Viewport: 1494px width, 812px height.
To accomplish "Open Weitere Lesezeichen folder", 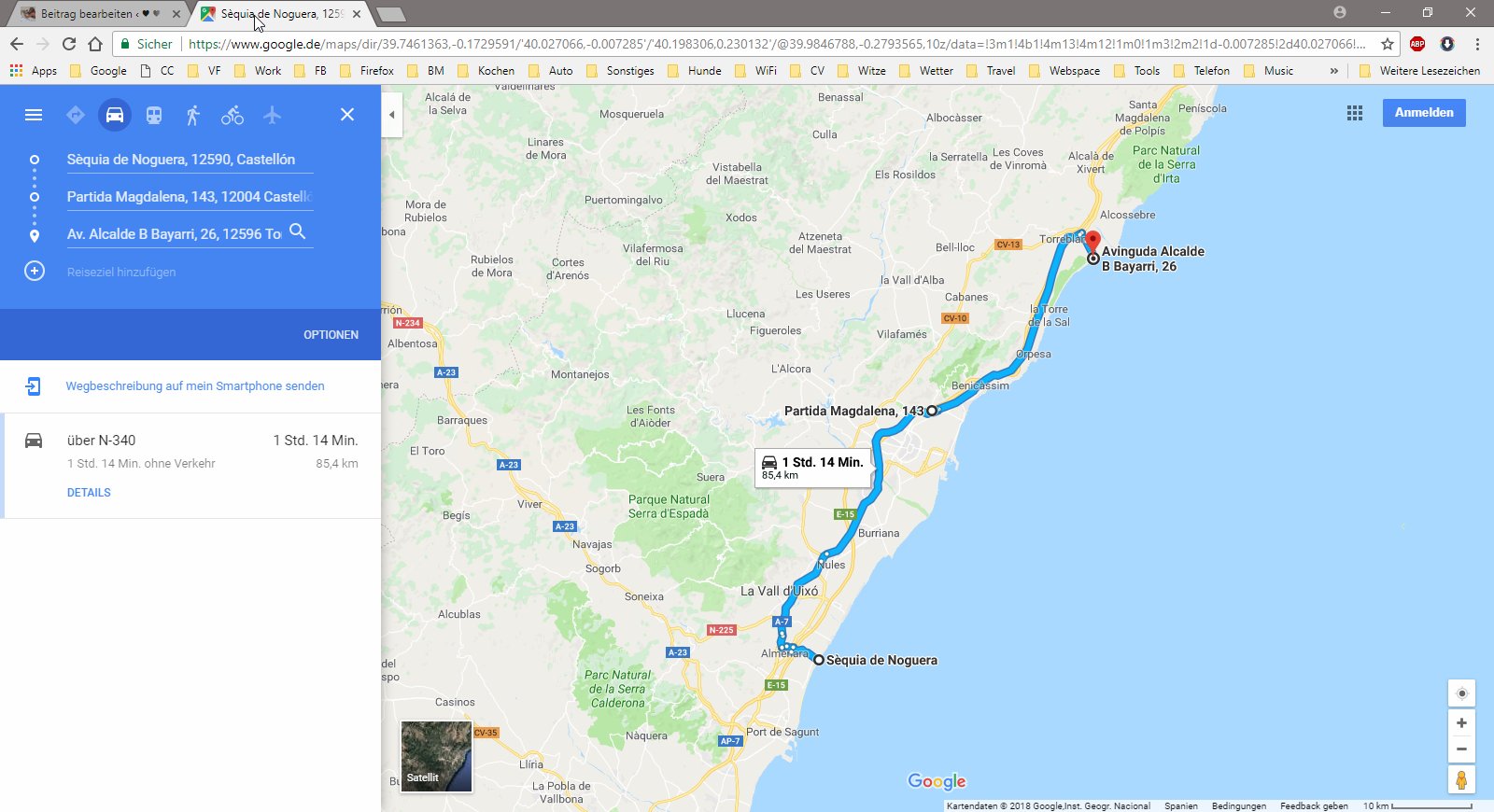I will coord(1419,71).
